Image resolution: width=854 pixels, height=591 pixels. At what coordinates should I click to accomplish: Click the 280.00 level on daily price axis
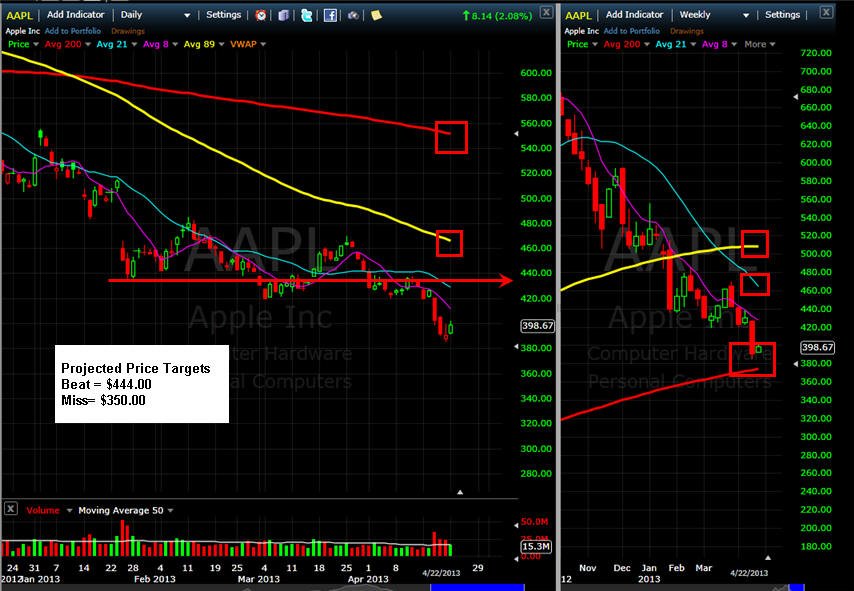point(536,473)
